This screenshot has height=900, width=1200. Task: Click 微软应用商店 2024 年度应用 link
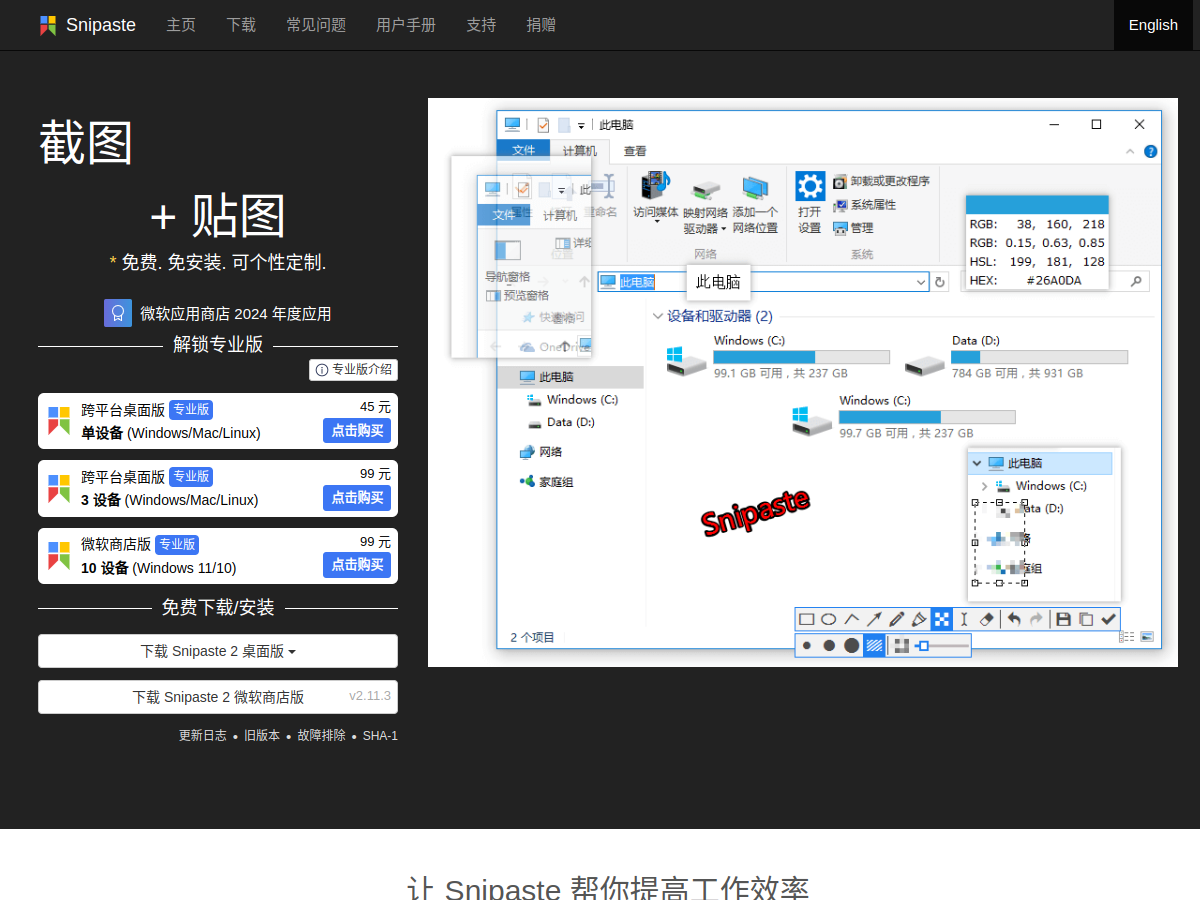[x=235, y=314]
